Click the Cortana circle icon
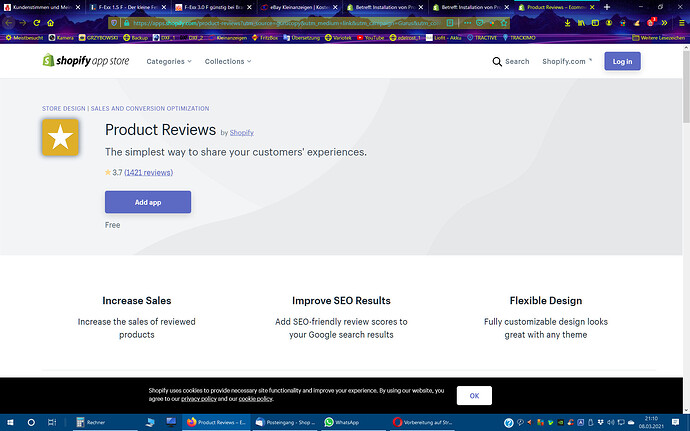690x431 pixels. tap(31, 422)
